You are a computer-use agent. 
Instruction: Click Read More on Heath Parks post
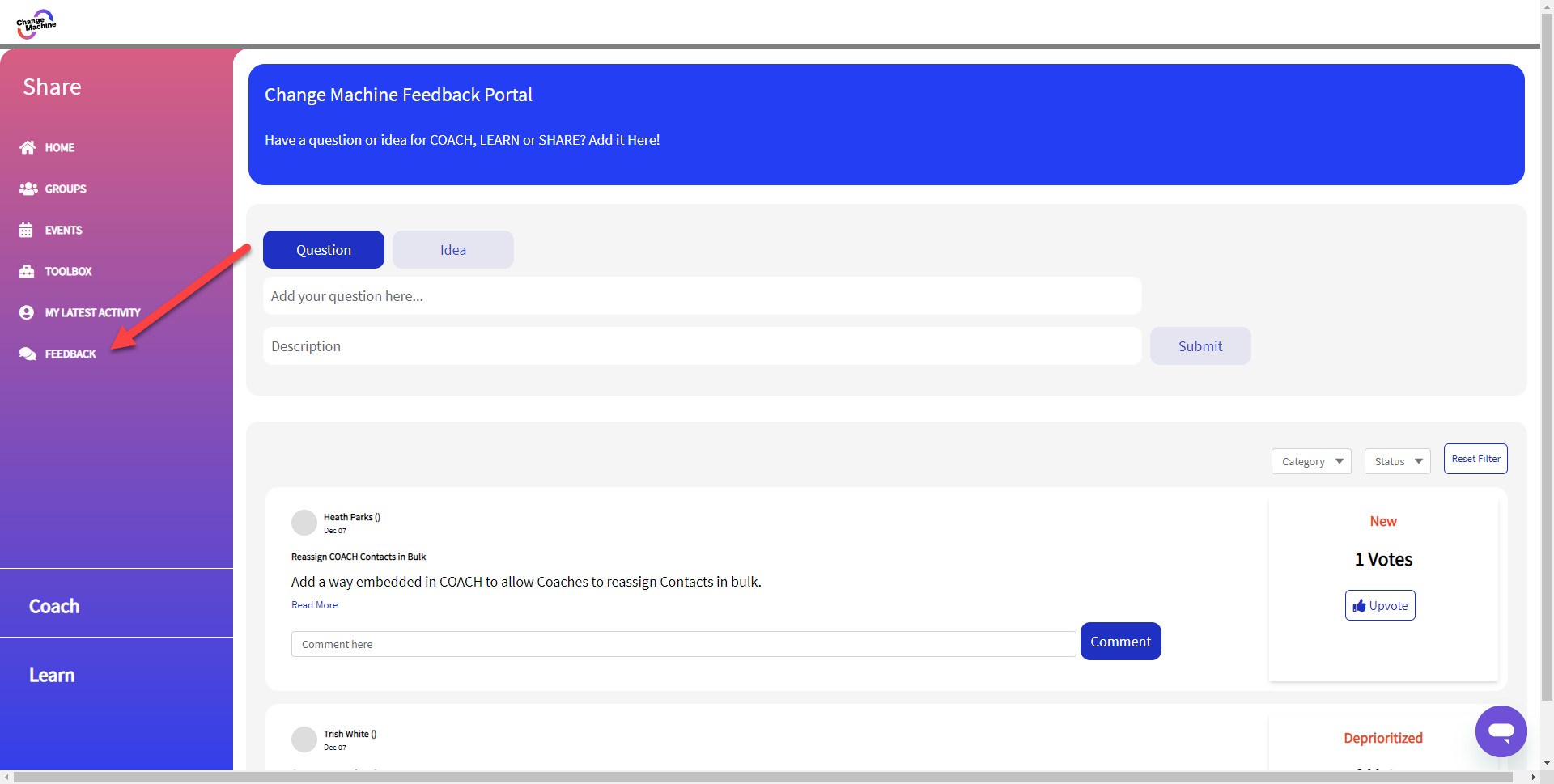tap(315, 605)
